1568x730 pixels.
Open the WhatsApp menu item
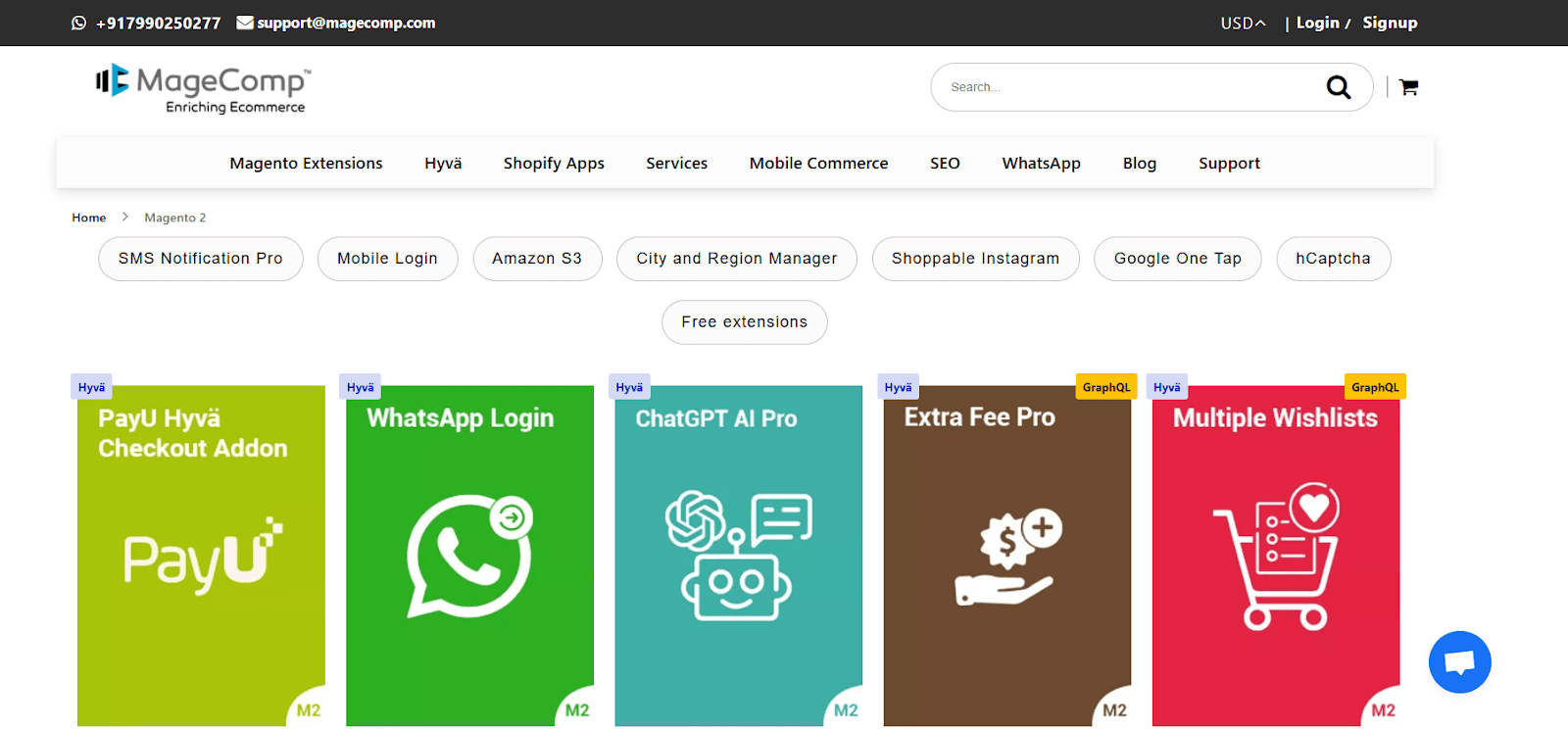[x=1041, y=163]
